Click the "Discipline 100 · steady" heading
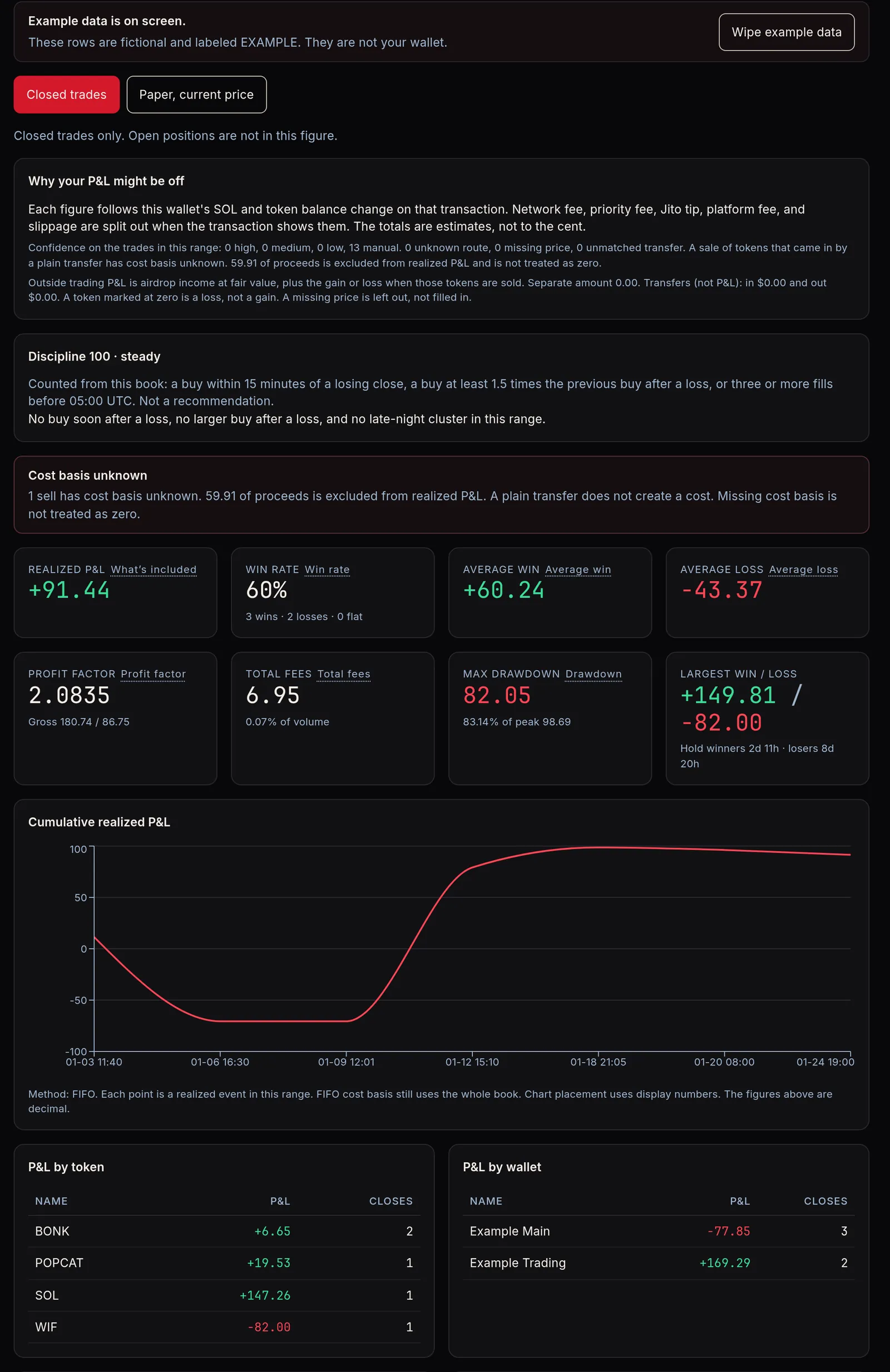 click(95, 356)
